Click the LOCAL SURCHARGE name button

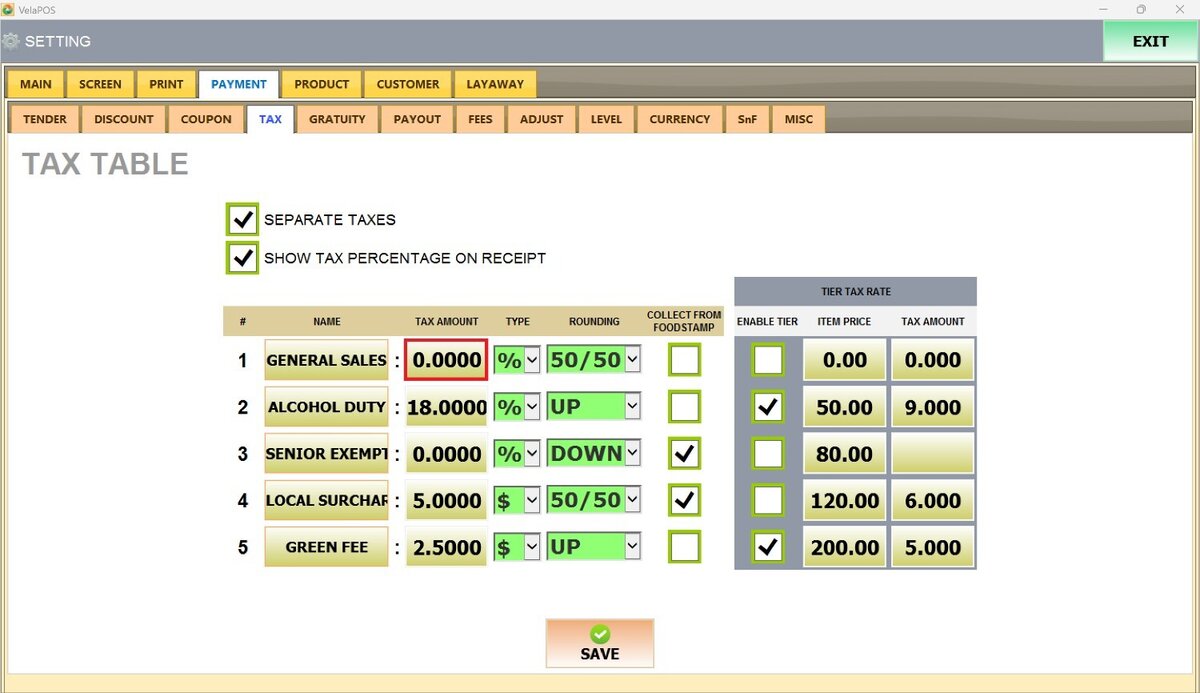click(326, 500)
